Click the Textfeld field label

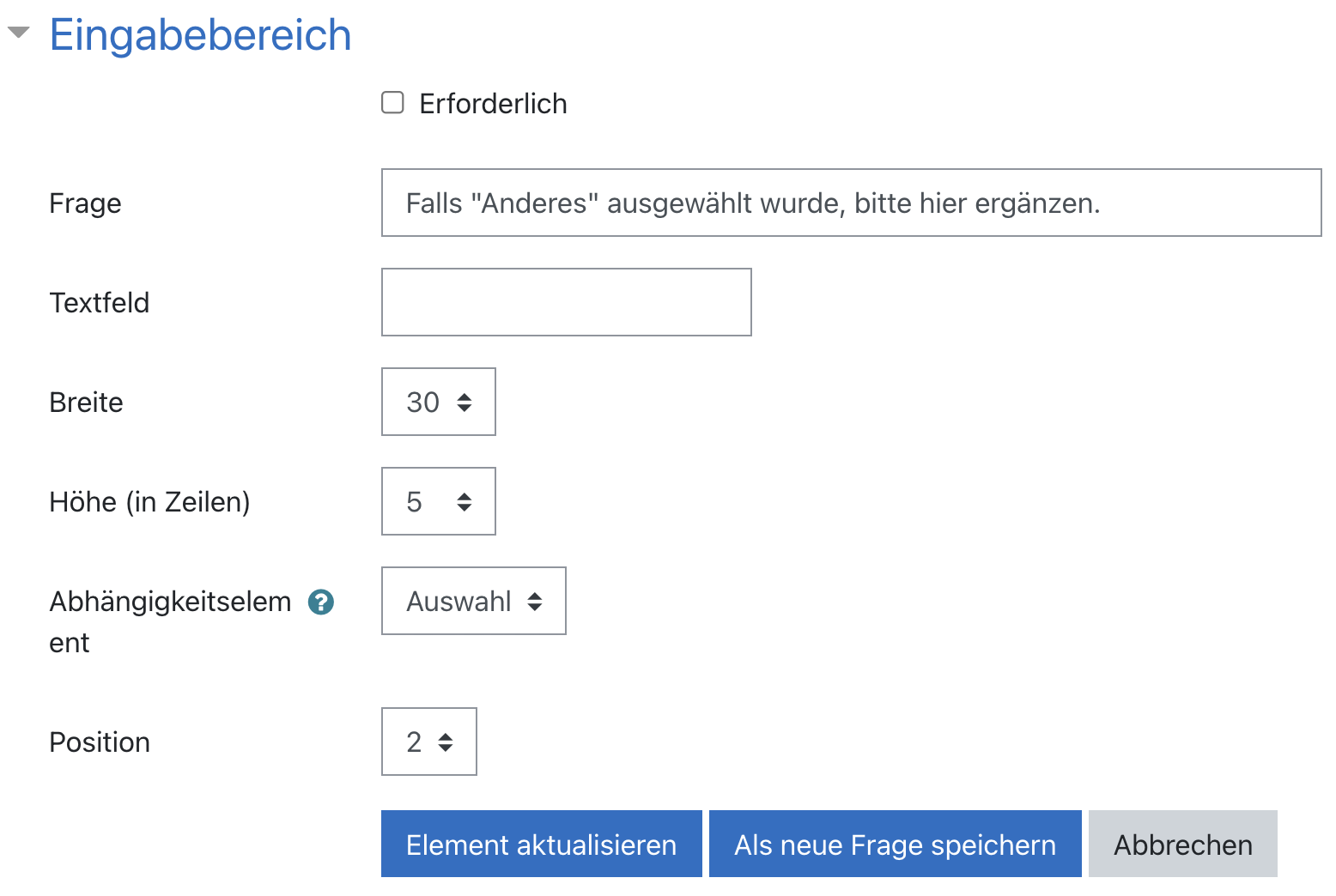[100, 303]
